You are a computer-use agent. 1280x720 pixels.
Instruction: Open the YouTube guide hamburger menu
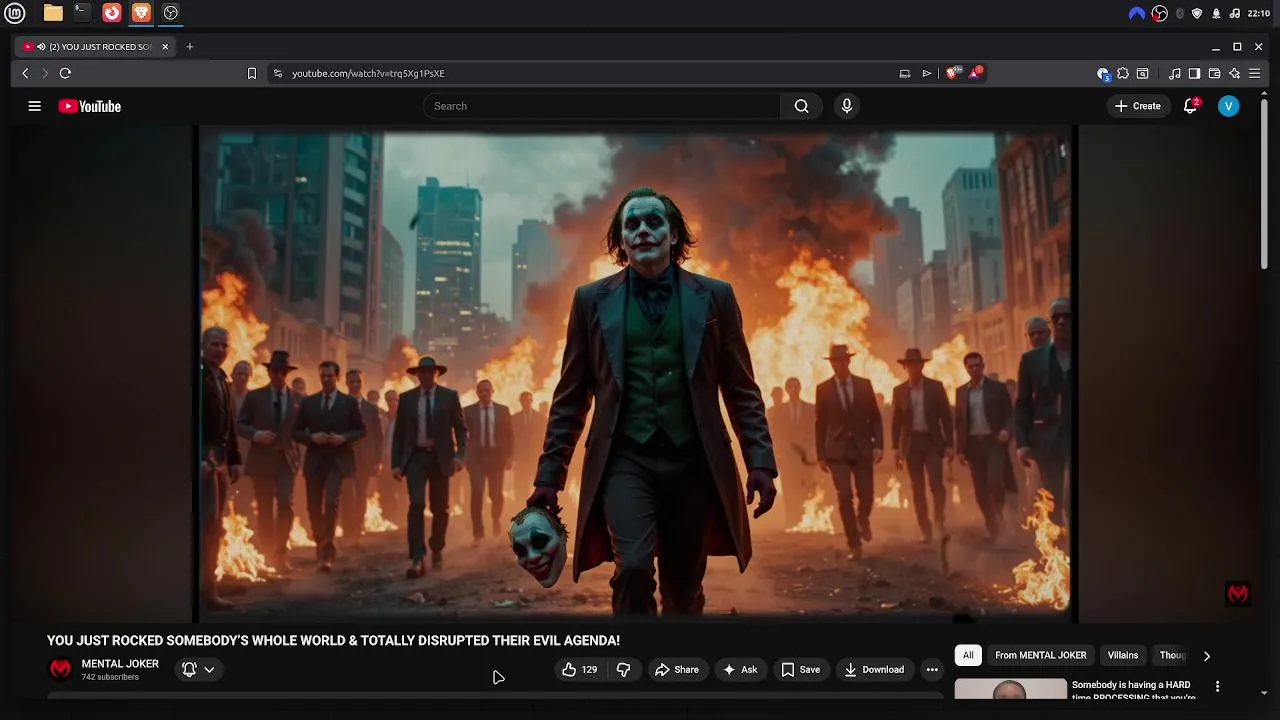pyautogui.click(x=34, y=106)
